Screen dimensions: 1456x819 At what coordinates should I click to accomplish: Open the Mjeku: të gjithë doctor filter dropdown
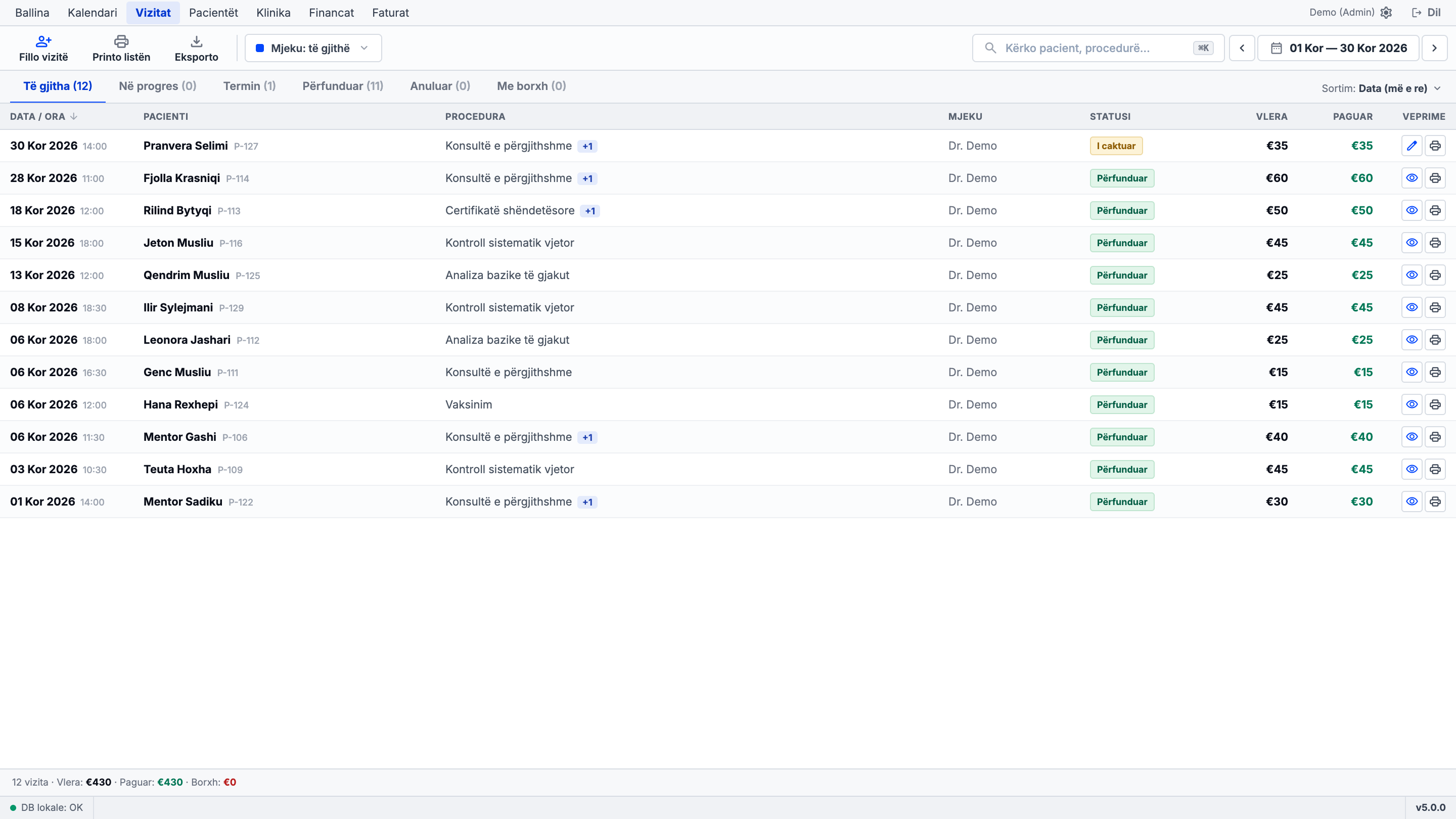click(x=313, y=48)
